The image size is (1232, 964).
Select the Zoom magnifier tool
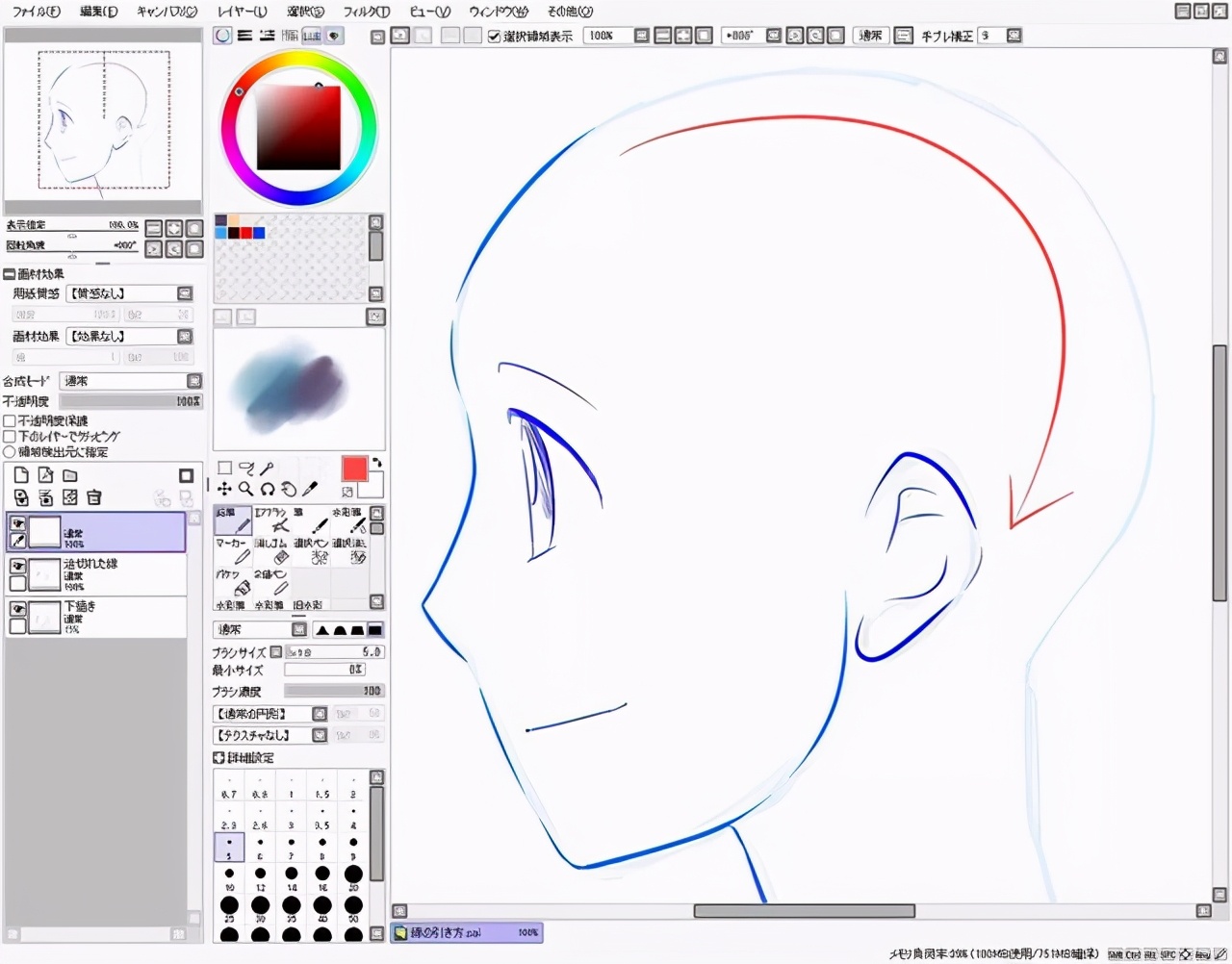246,489
